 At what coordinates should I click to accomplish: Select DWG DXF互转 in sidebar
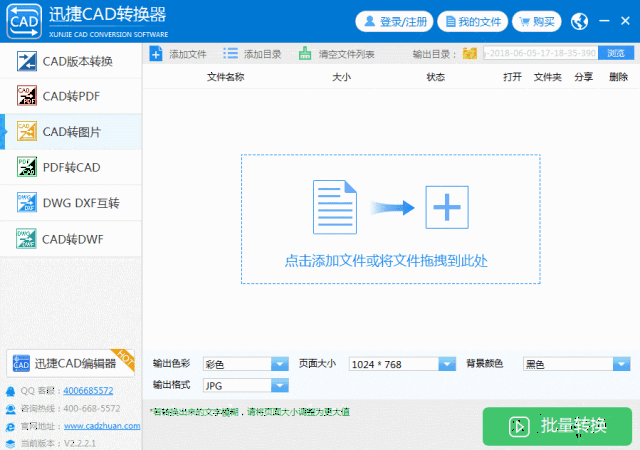71,203
